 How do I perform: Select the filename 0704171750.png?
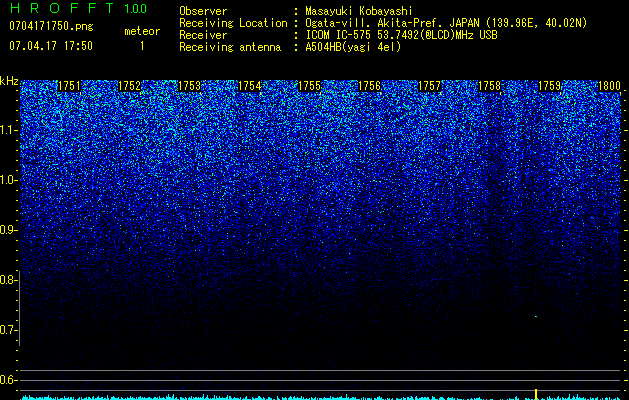[51, 26]
